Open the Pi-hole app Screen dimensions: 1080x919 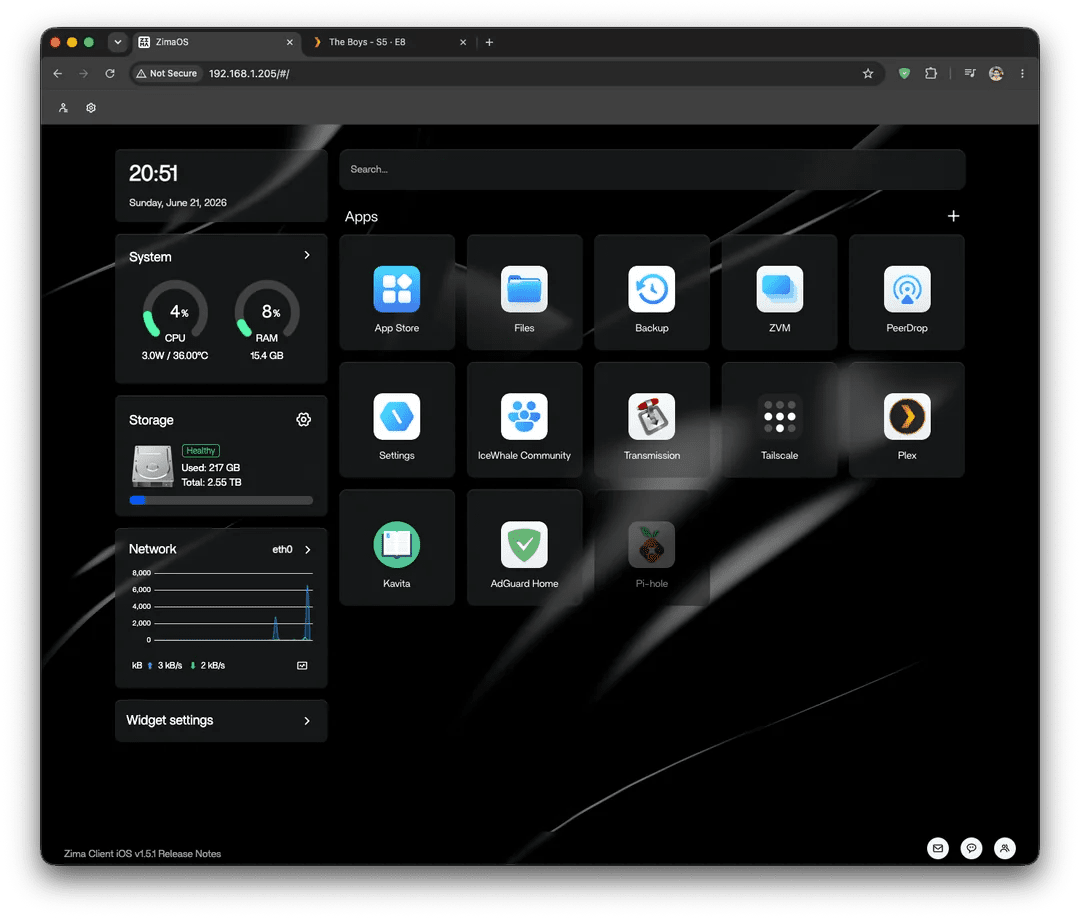(x=652, y=548)
